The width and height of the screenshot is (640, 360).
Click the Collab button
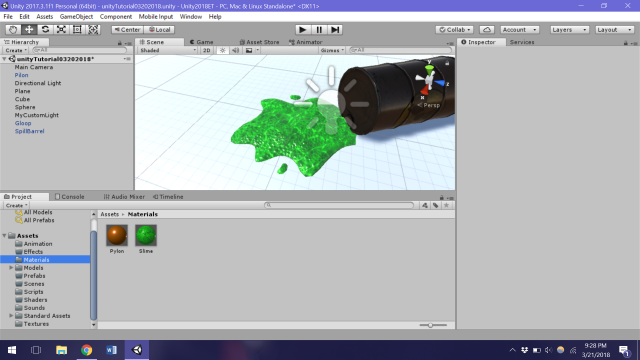(455, 29)
